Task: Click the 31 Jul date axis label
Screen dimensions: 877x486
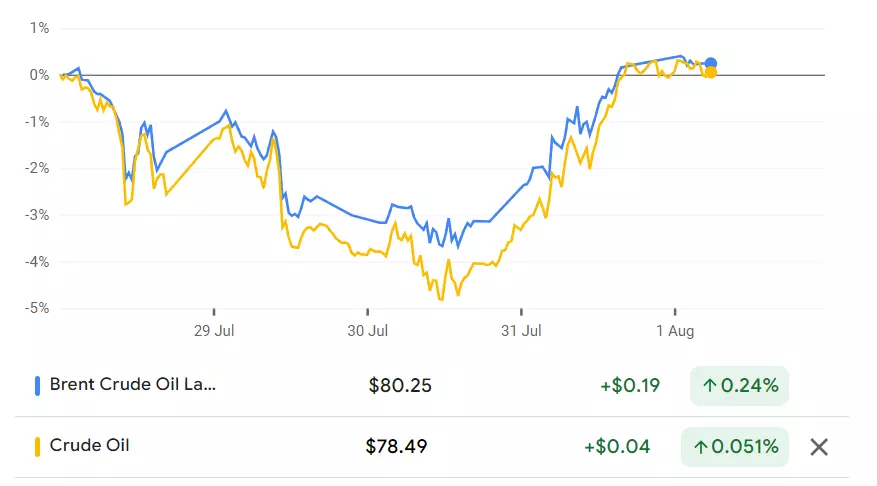Action: pyautogui.click(x=521, y=329)
